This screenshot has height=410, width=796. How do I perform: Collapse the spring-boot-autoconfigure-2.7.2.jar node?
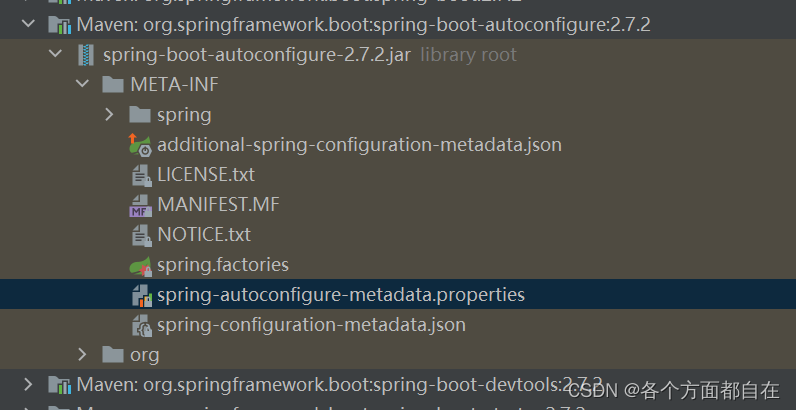55,54
